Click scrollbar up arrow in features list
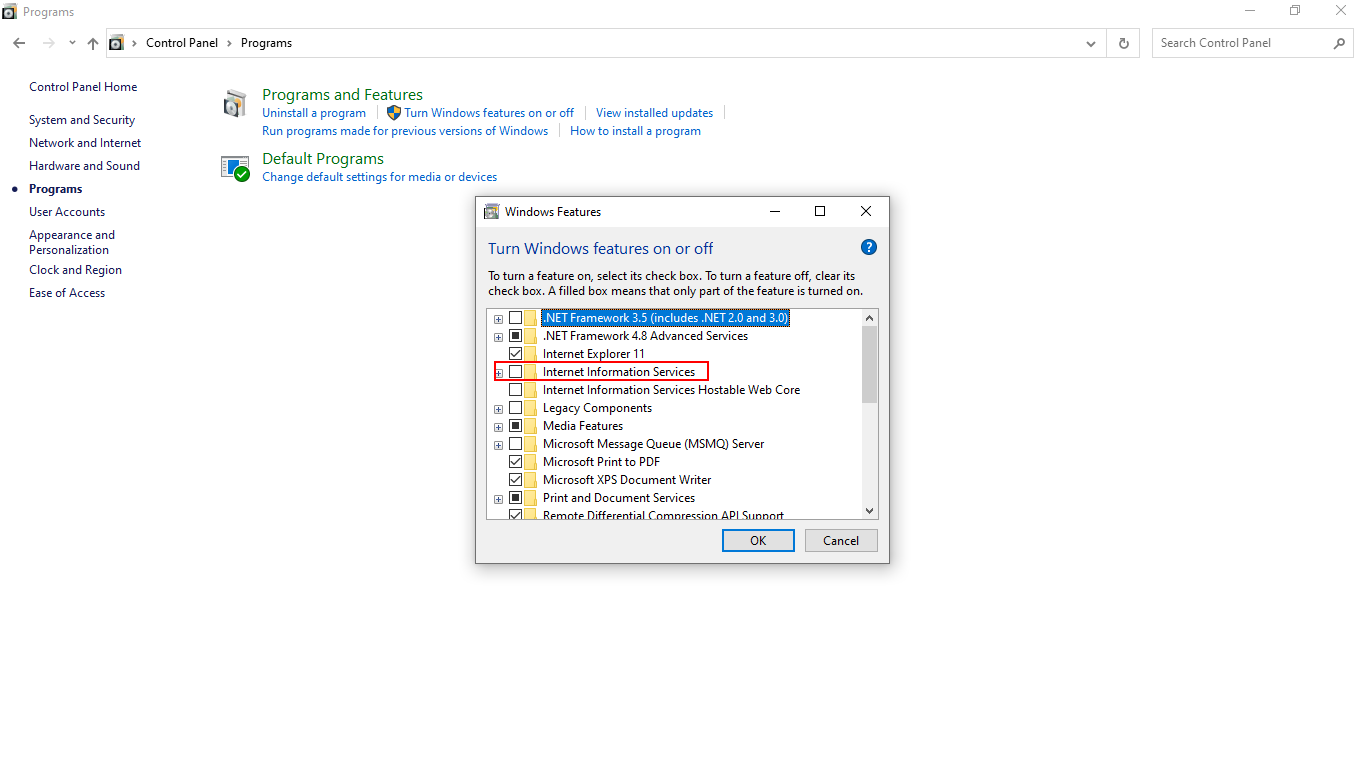1366x768 pixels. tap(869, 318)
